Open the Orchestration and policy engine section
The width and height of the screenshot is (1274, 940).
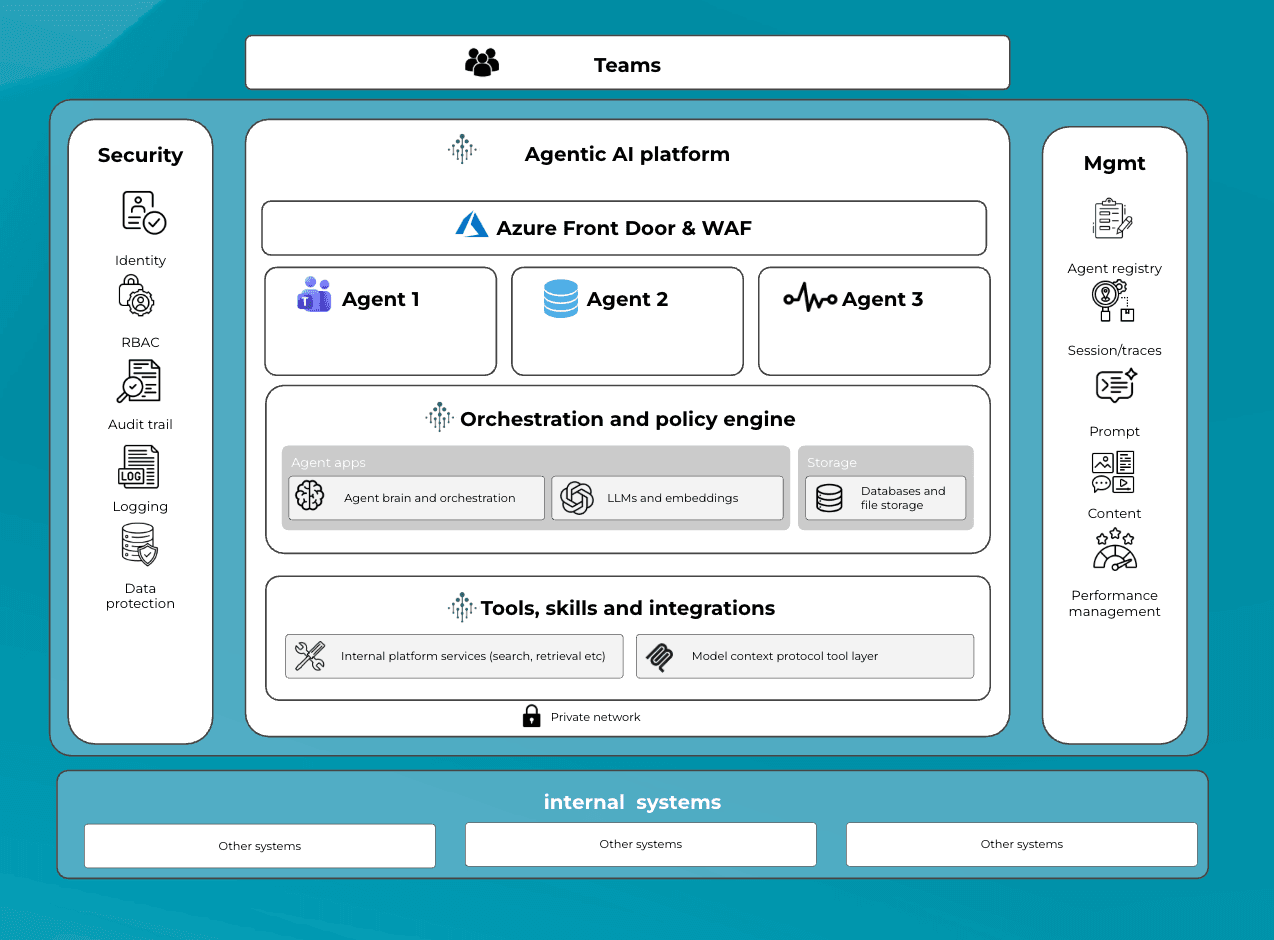click(627, 419)
